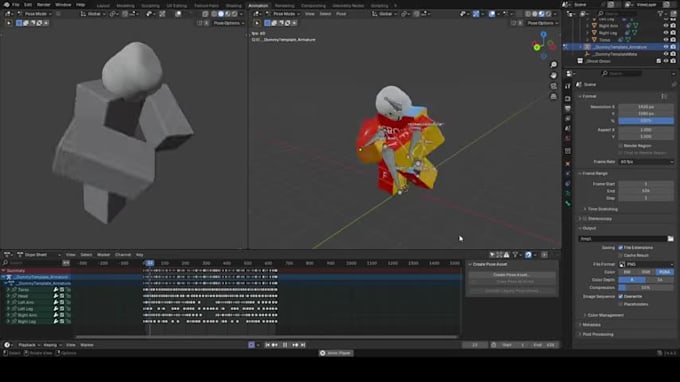Open the File menu
The width and height of the screenshot is (680, 382).
tap(16, 5)
